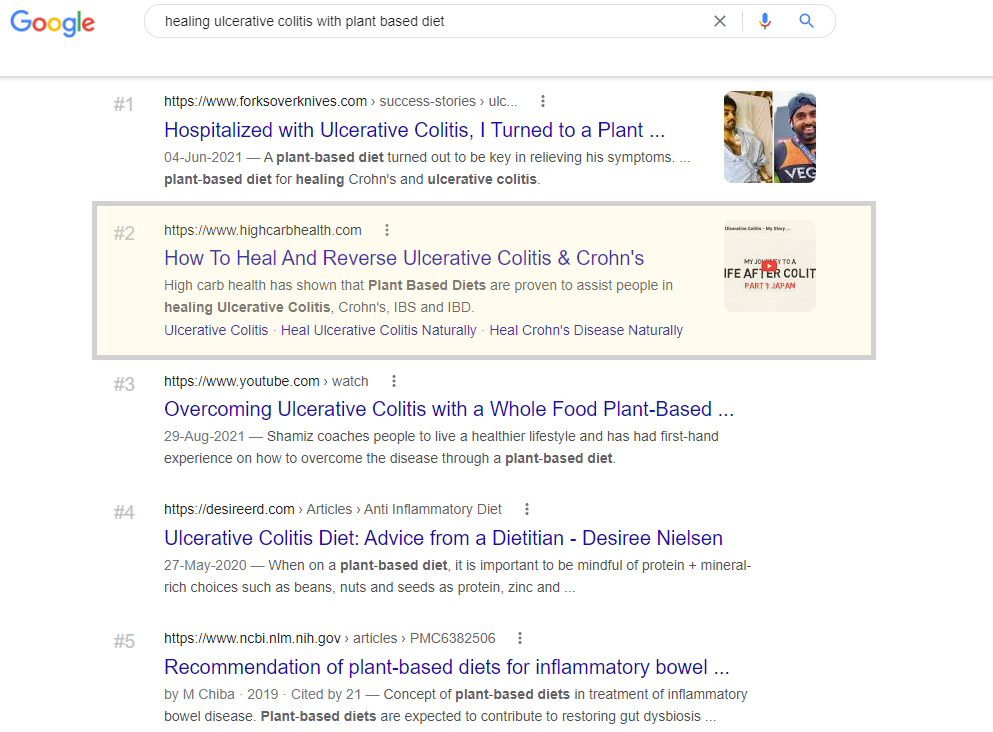Open three-dot menu for ncbi result
Image resolution: width=993 pixels, height=732 pixels.
point(520,638)
